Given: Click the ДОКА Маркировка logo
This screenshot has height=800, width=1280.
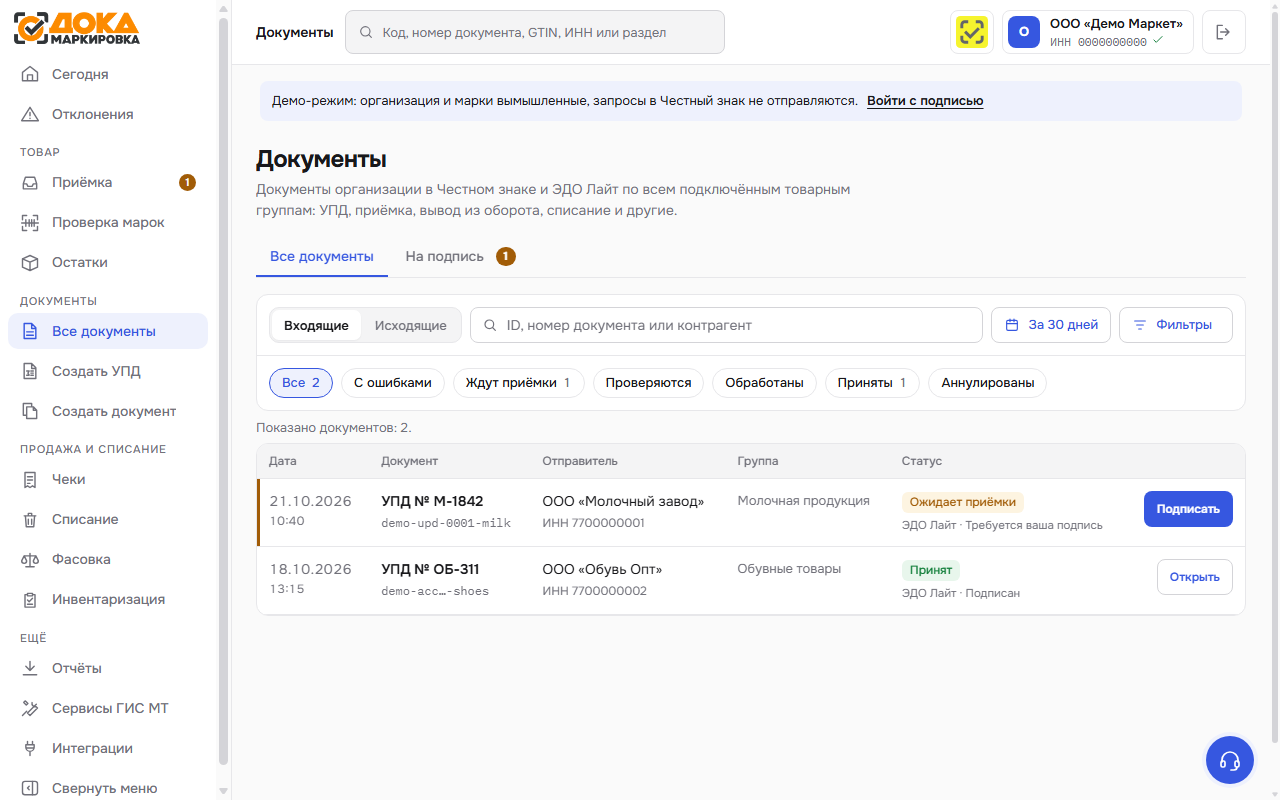Looking at the screenshot, I should click(77, 27).
